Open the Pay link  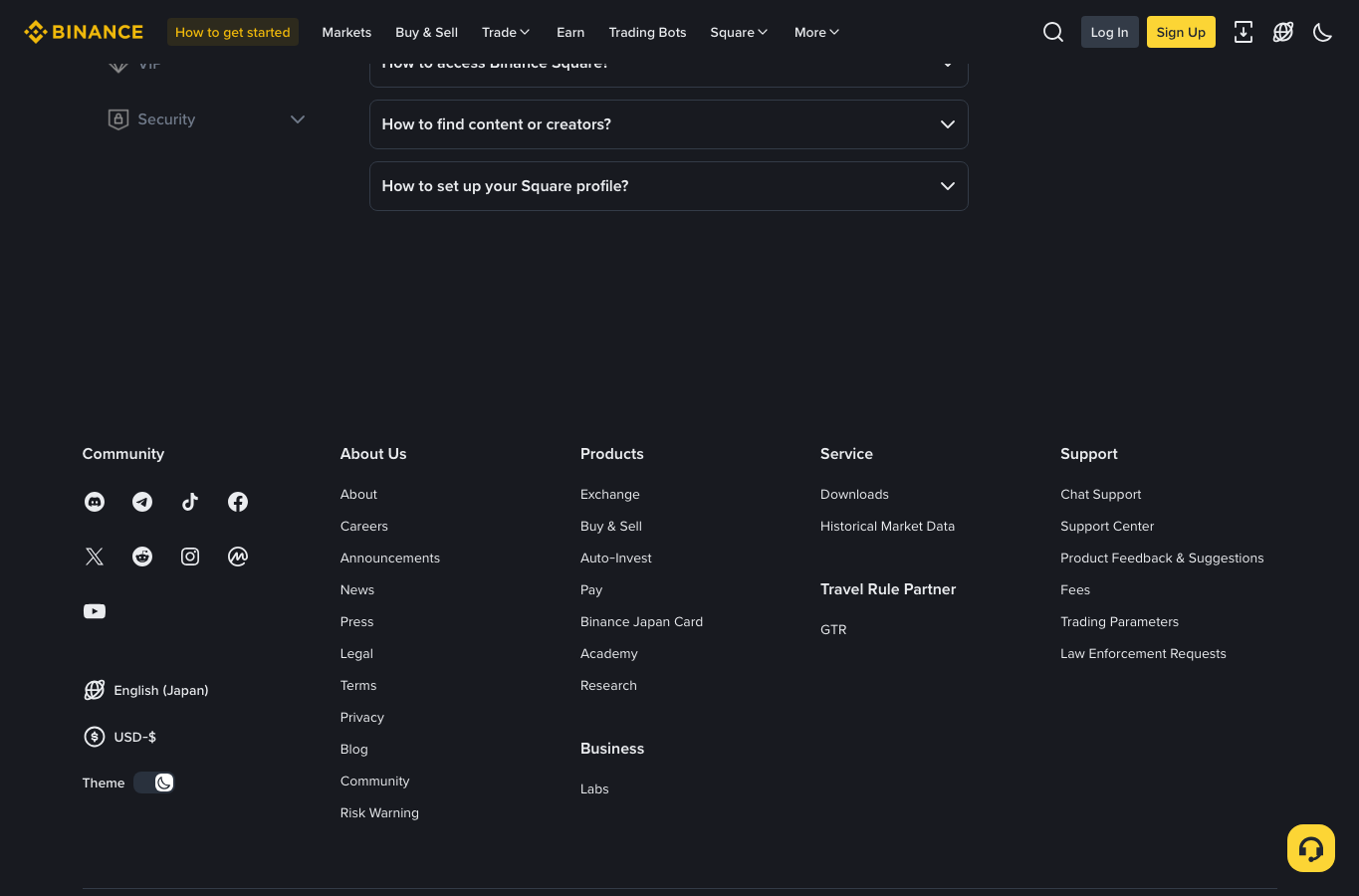pos(591,589)
